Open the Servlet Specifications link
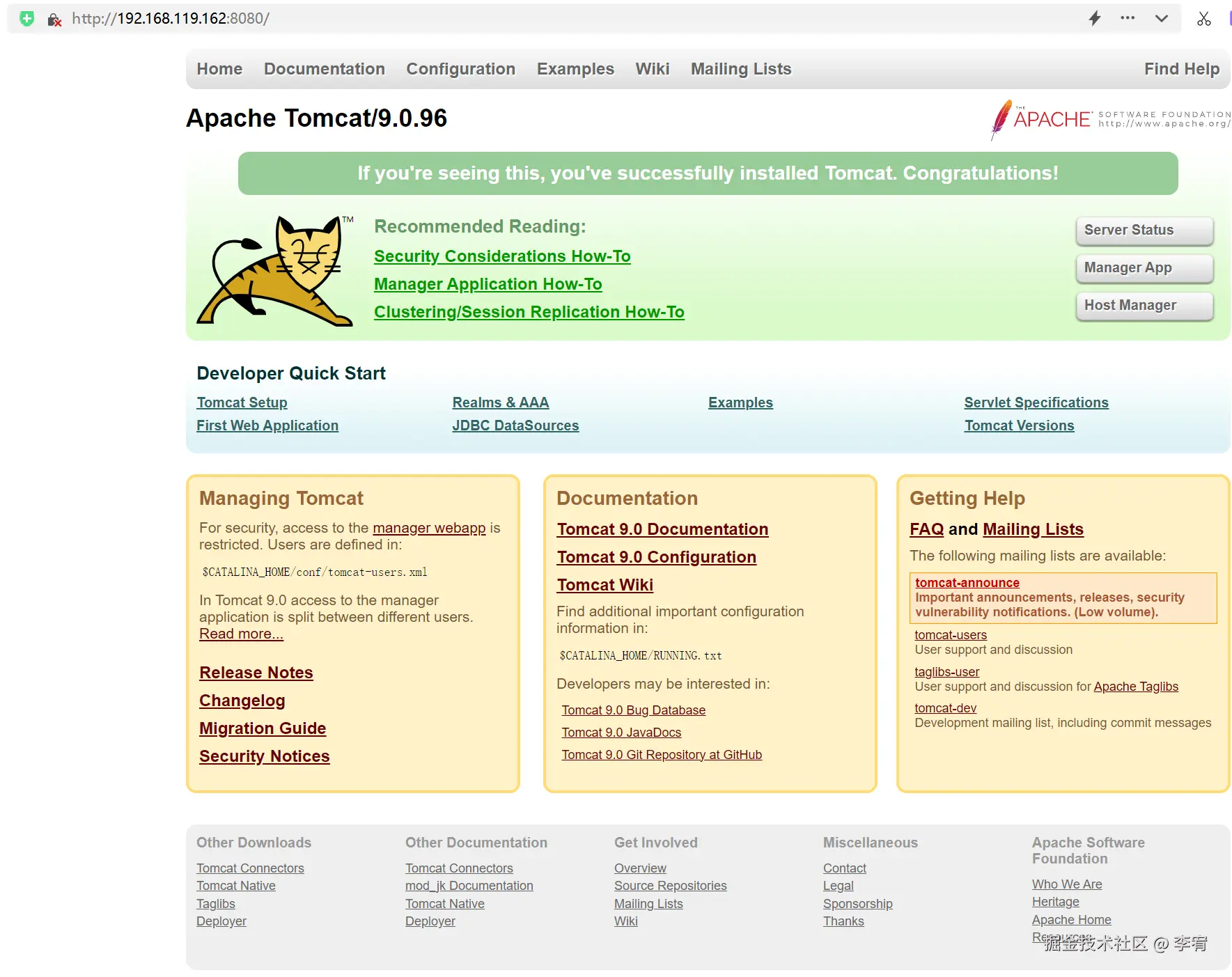Screen dimensions: 1232x977 coord(1036,402)
